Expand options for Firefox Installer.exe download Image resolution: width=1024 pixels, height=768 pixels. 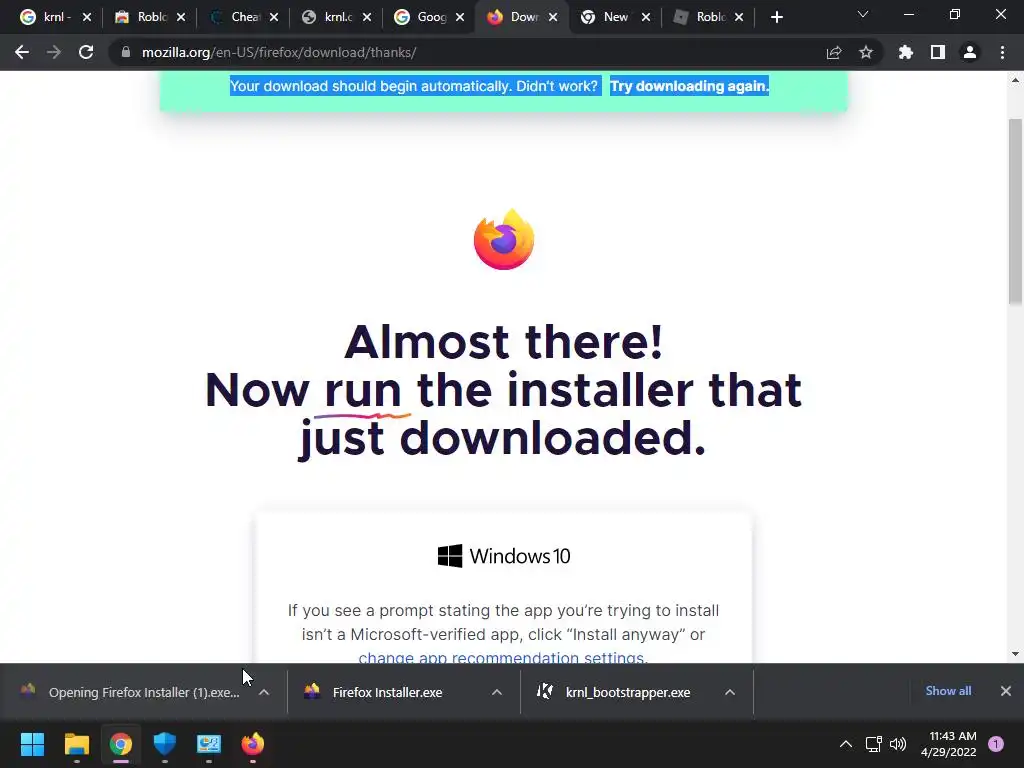coord(497,692)
